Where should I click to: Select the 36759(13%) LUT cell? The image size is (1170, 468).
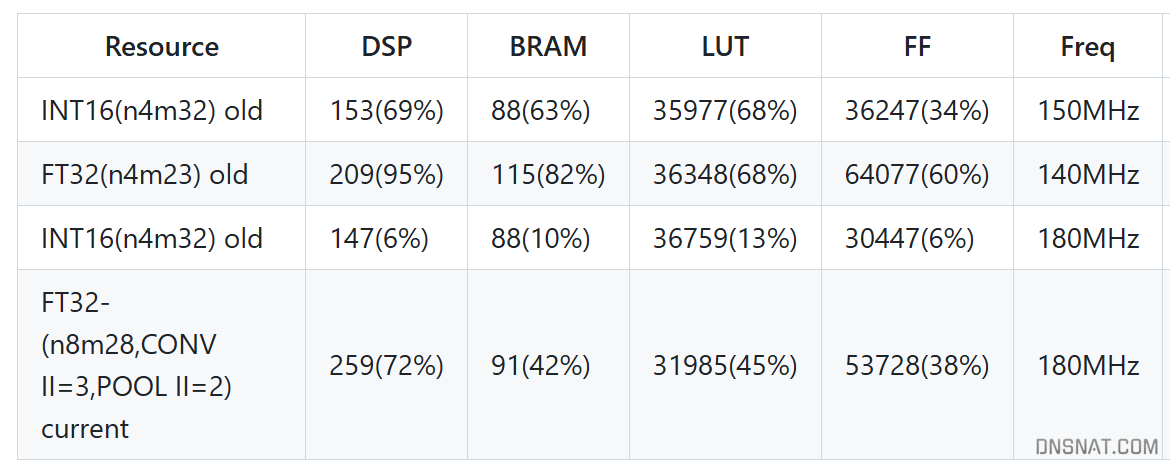click(x=725, y=239)
